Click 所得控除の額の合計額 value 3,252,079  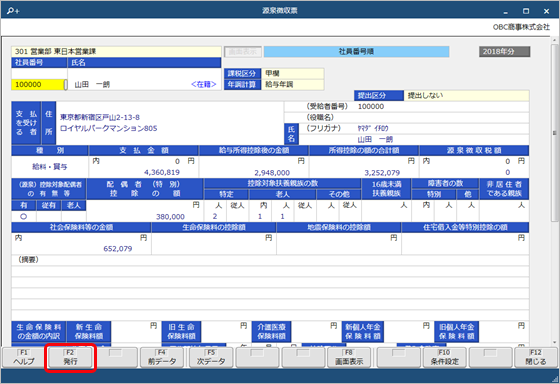coord(382,173)
